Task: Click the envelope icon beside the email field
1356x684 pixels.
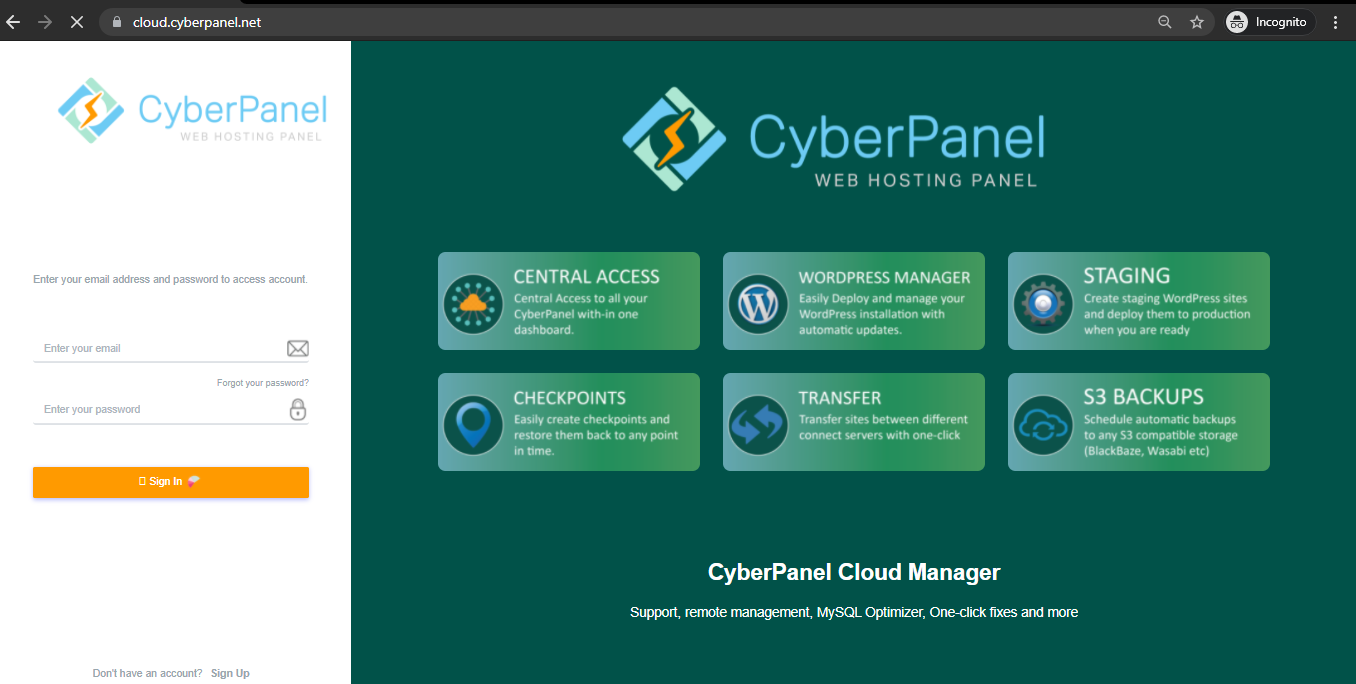Action: 297,347
